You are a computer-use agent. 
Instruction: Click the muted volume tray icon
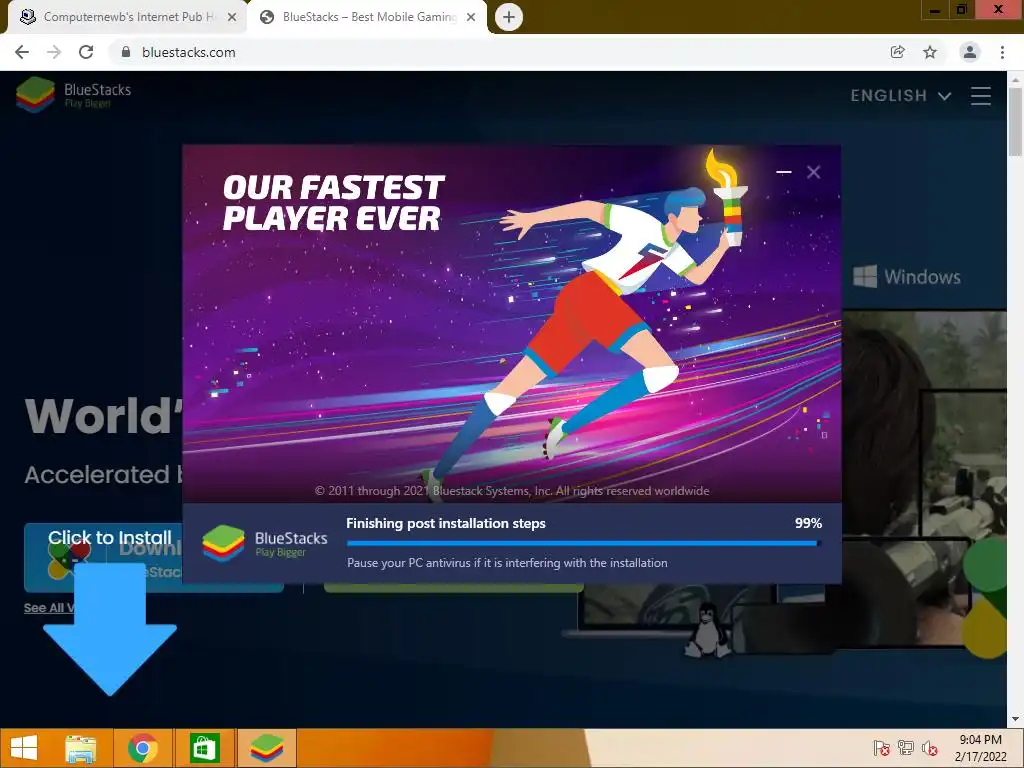(x=929, y=748)
